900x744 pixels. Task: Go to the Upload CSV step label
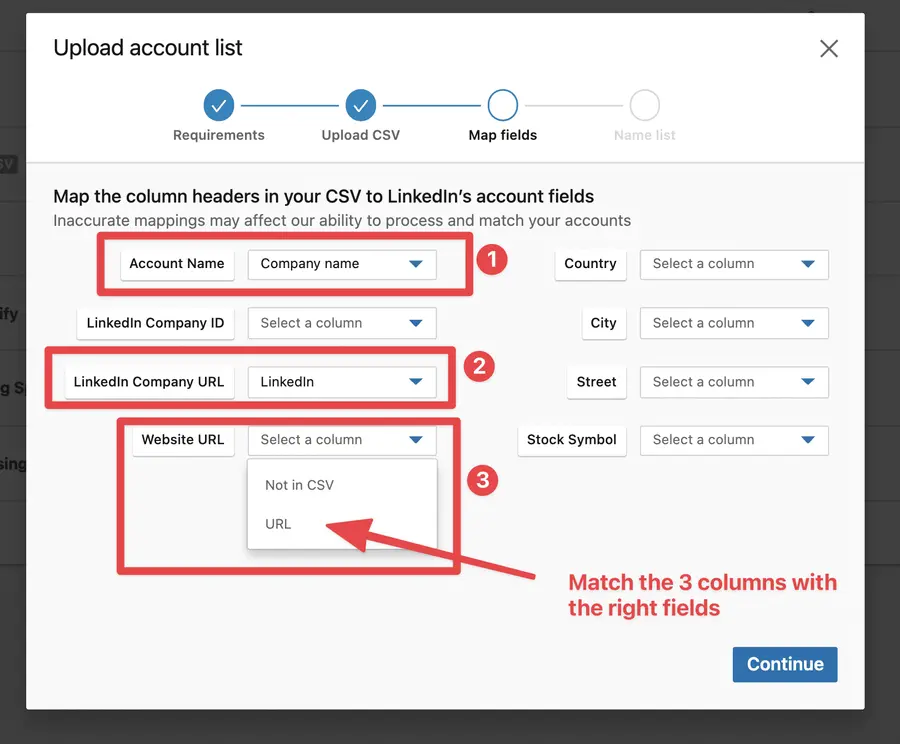[360, 133]
